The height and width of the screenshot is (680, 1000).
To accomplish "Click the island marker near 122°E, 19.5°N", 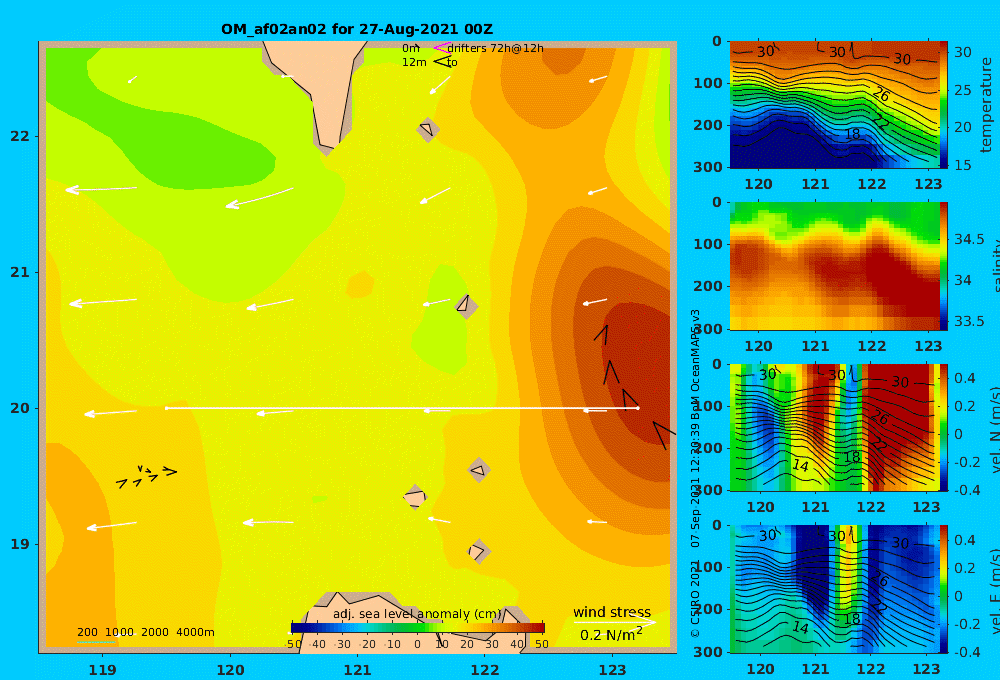I will 479,471.
